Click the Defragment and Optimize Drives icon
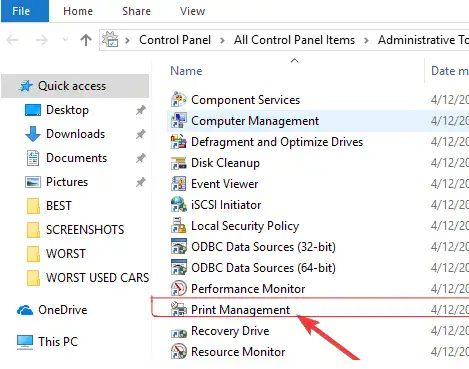This screenshot has width=469, height=369. (179, 142)
